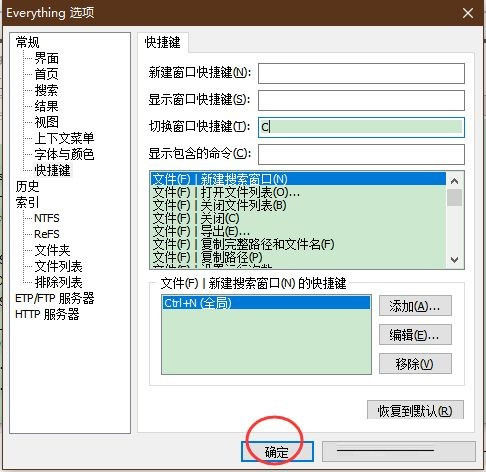Open 字体与颜色 settings

click(x=64, y=154)
